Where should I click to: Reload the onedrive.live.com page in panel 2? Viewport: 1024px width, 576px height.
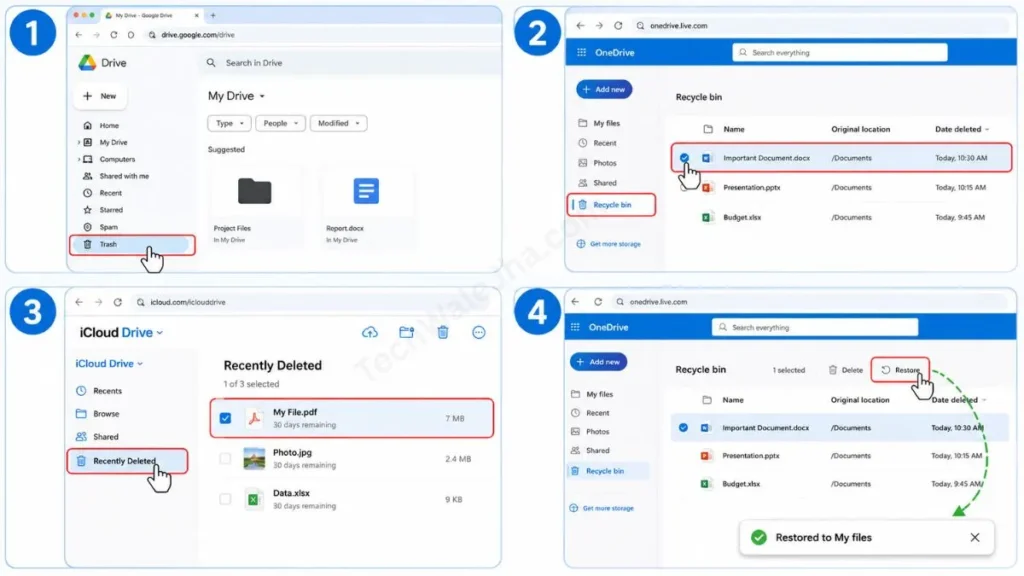point(618,25)
